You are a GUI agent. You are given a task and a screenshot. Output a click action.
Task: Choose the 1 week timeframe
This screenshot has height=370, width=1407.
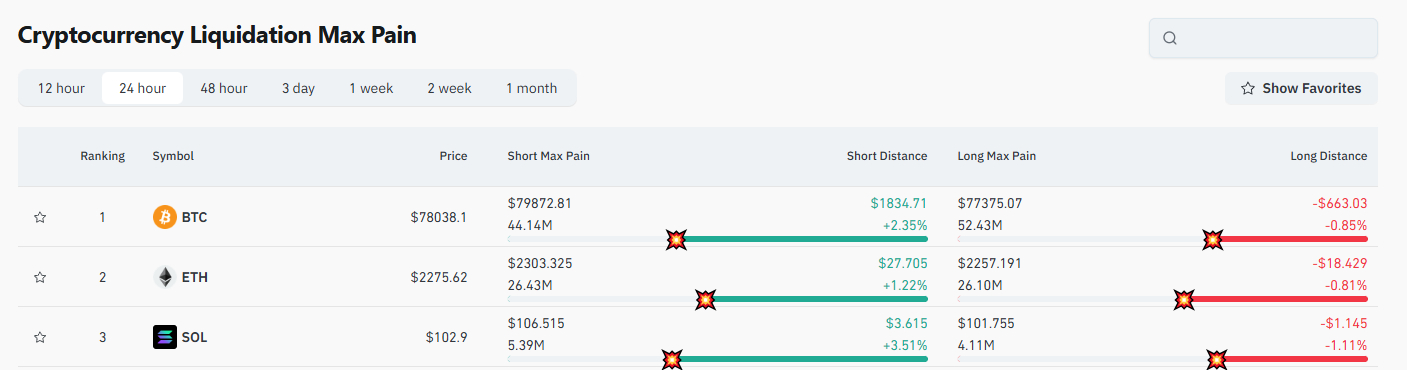[x=371, y=88]
